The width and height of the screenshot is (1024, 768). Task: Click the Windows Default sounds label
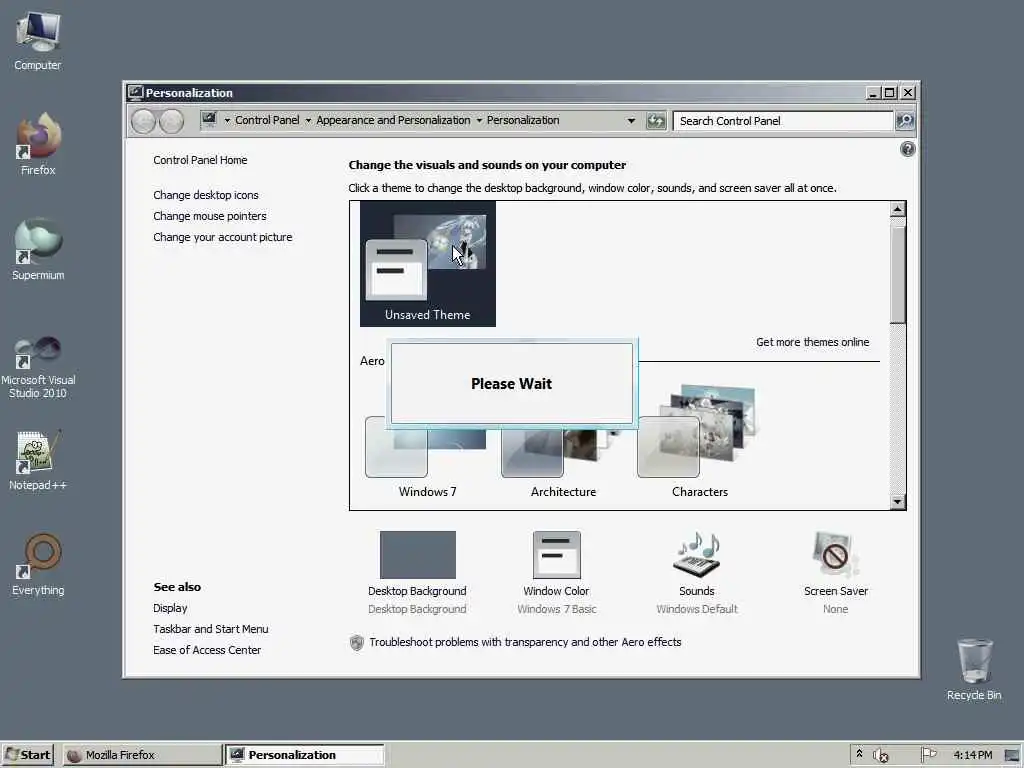coord(697,609)
